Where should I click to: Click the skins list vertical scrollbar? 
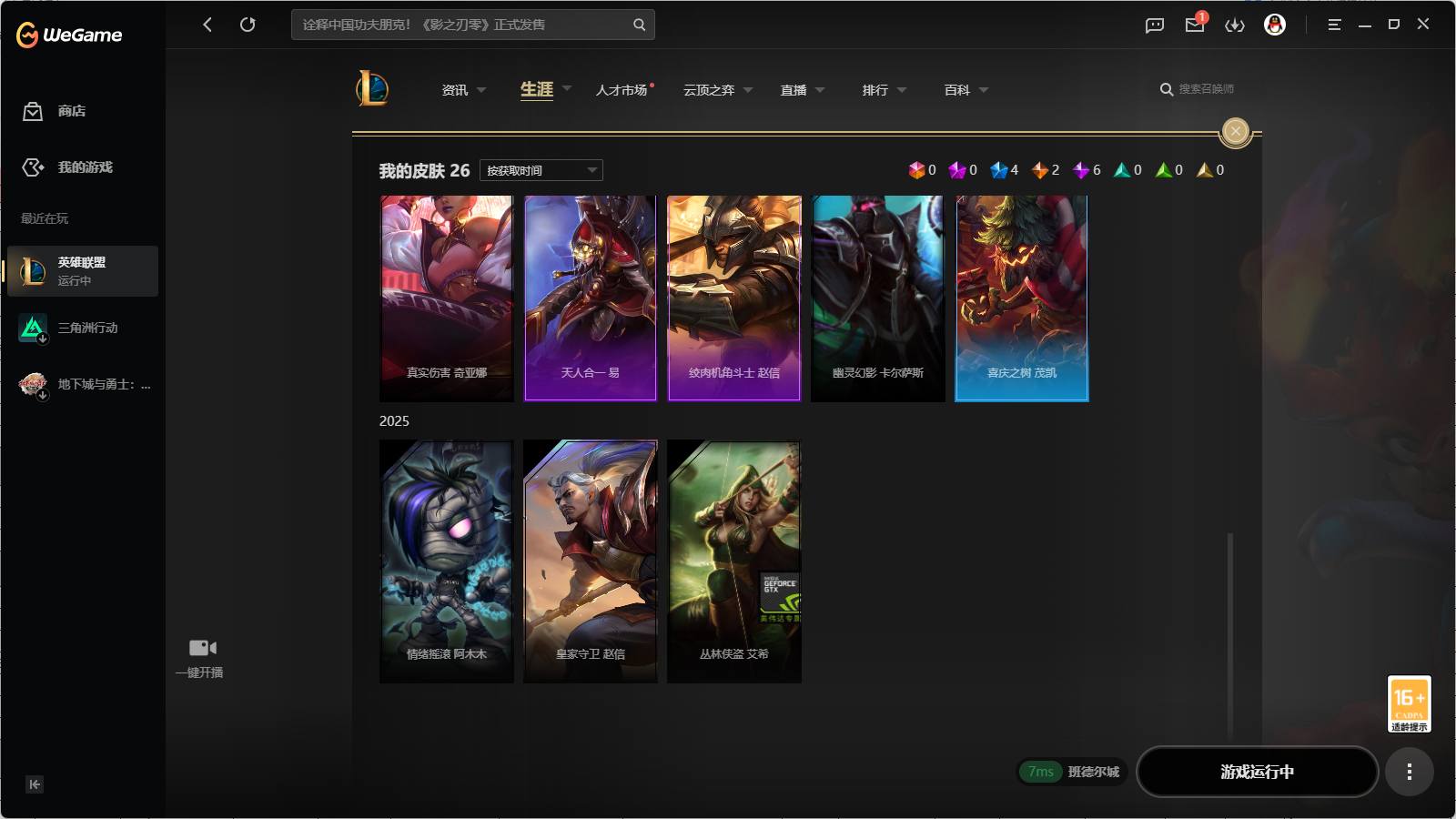pos(1230,635)
